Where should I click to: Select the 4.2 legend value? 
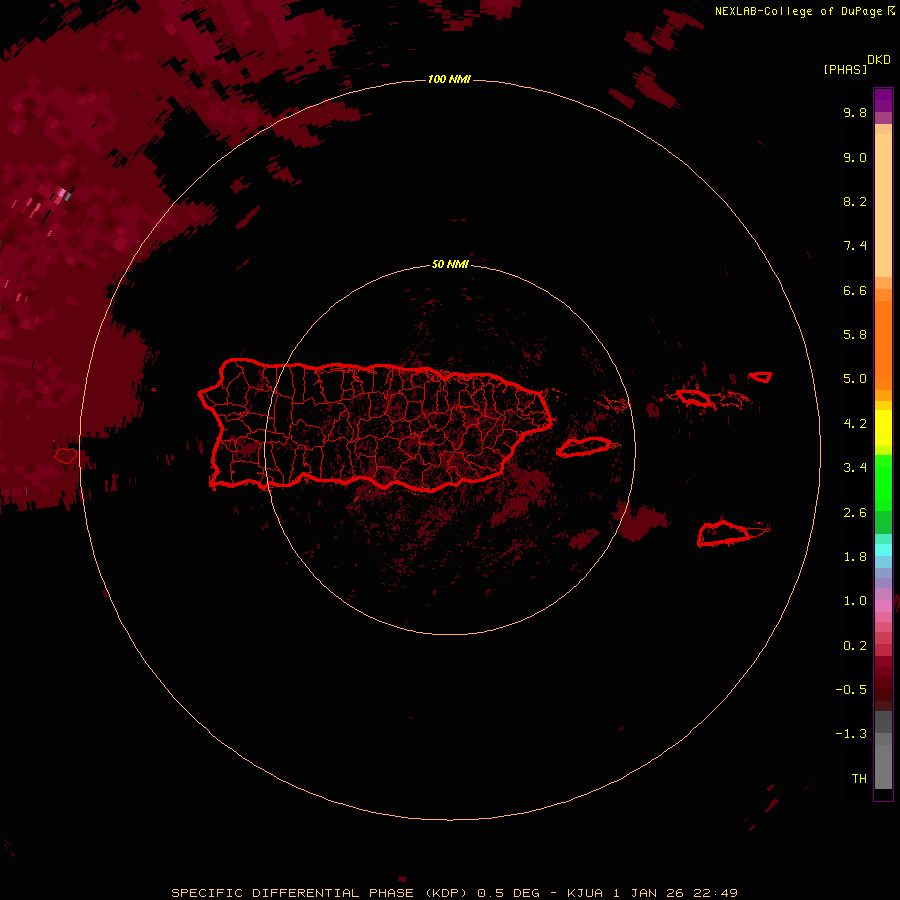coord(855,424)
